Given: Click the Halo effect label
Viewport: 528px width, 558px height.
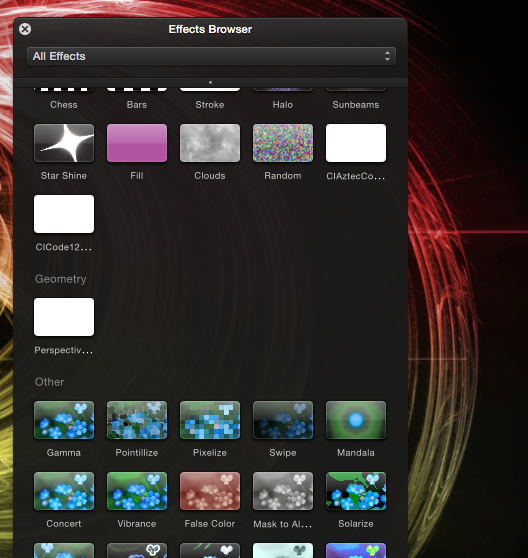Looking at the screenshot, I should pyautogui.click(x=283, y=105).
